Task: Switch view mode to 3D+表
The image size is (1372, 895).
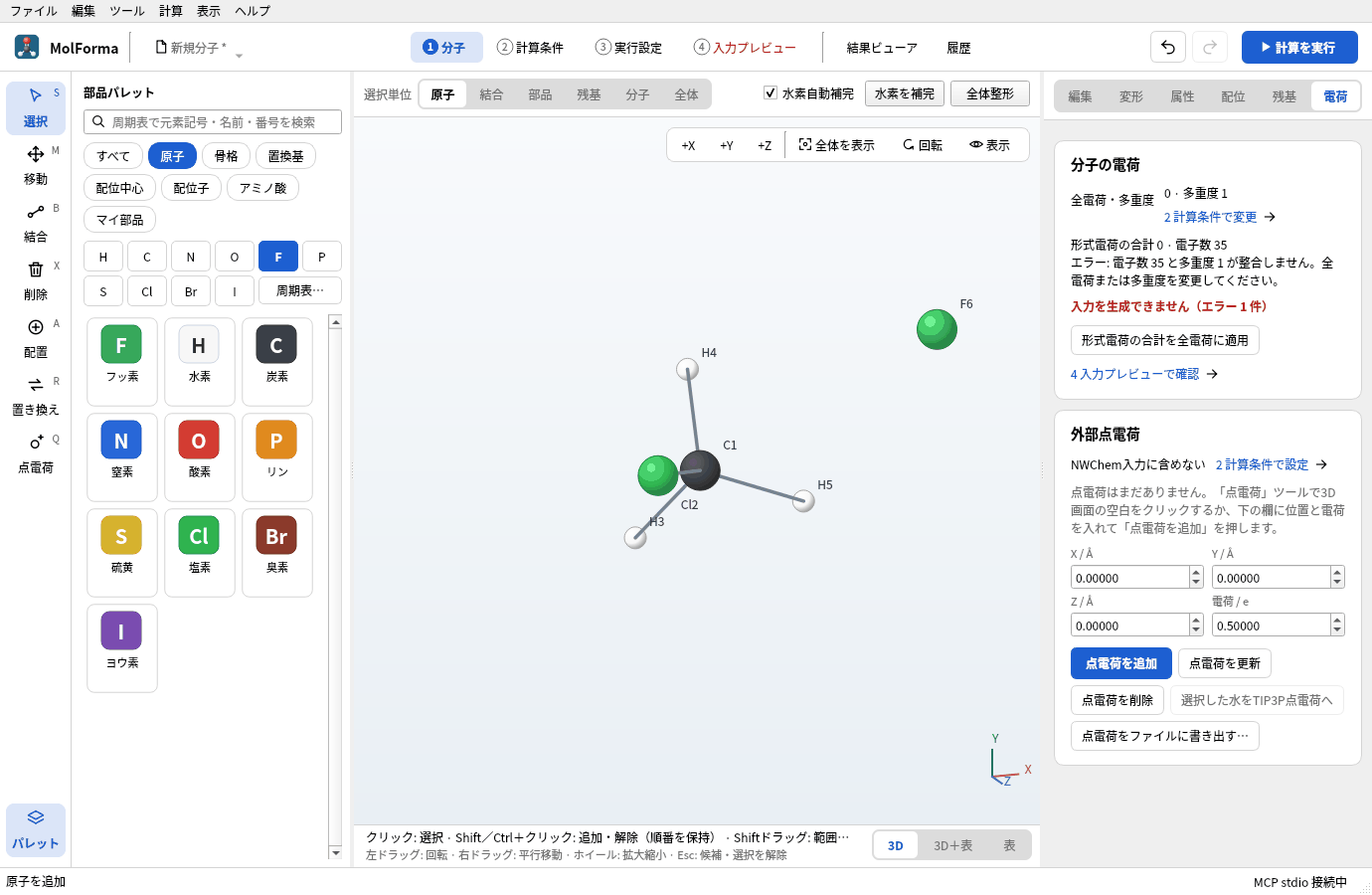Action: pyautogui.click(x=952, y=845)
